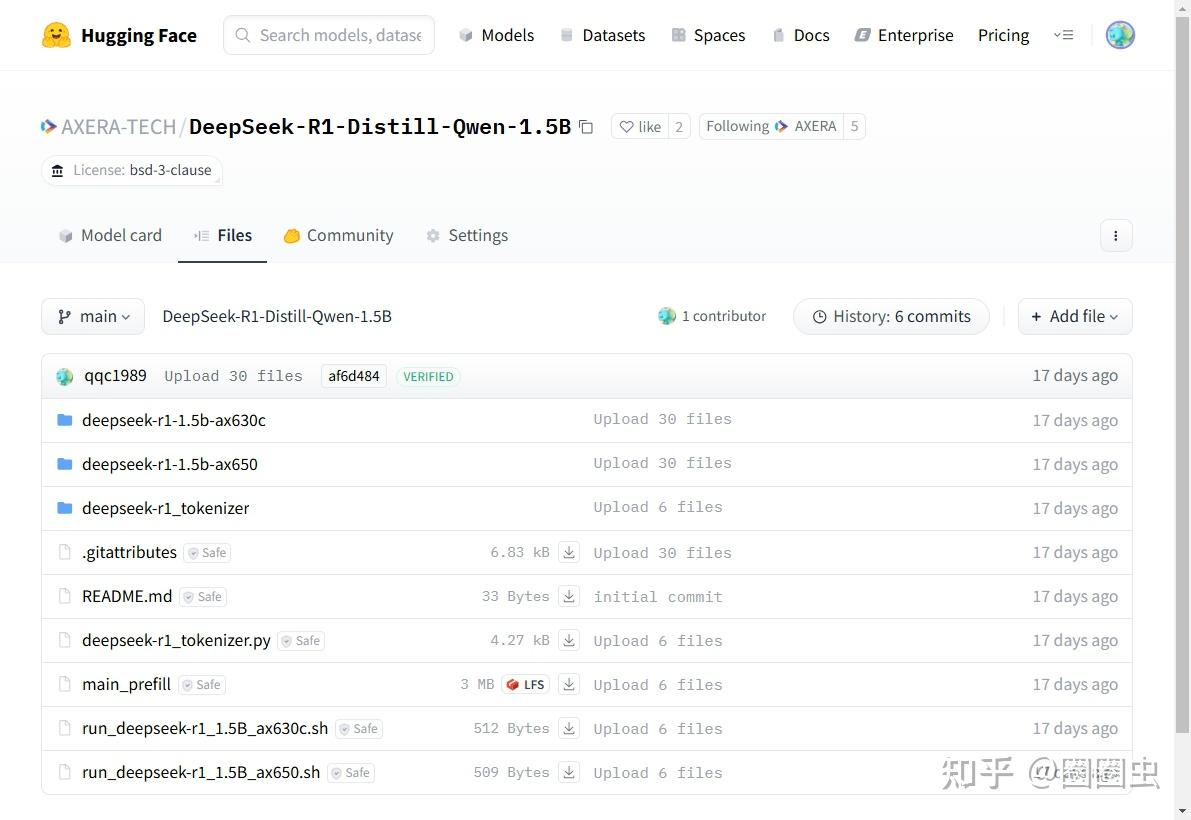Open the run_deepseek-r1_1.5B_ax650.sh file
This screenshot has height=820, width=1191.
pos(200,772)
